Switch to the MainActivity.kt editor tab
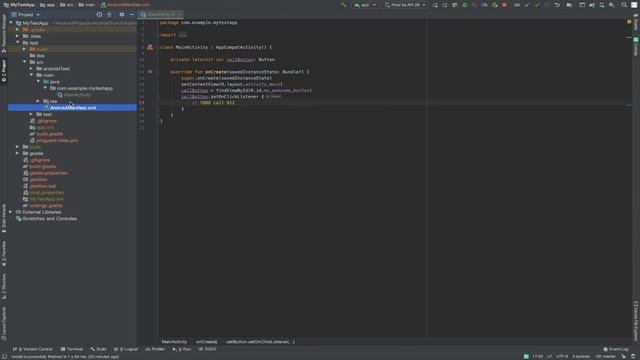640x360 pixels. click(x=161, y=14)
